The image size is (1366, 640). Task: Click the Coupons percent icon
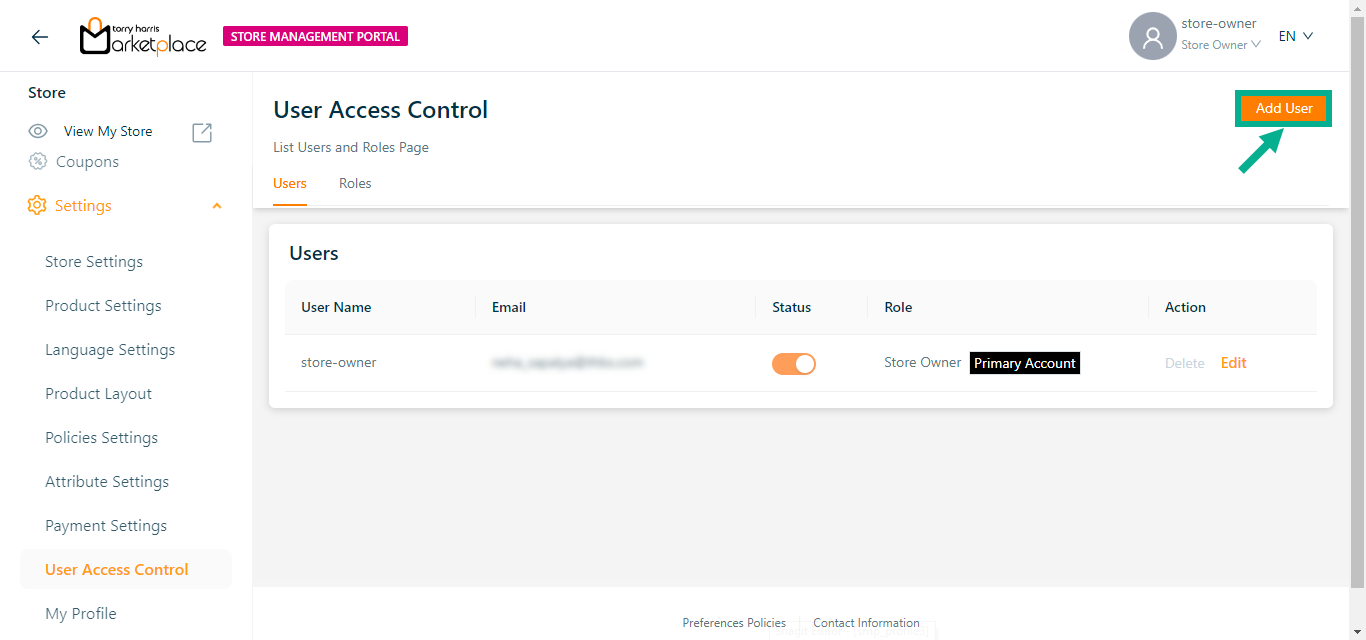click(38, 162)
